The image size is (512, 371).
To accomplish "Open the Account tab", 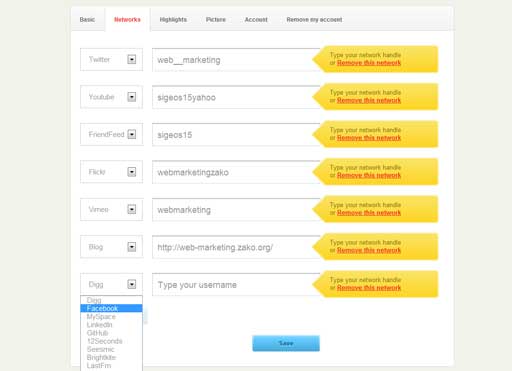I will (x=256, y=20).
